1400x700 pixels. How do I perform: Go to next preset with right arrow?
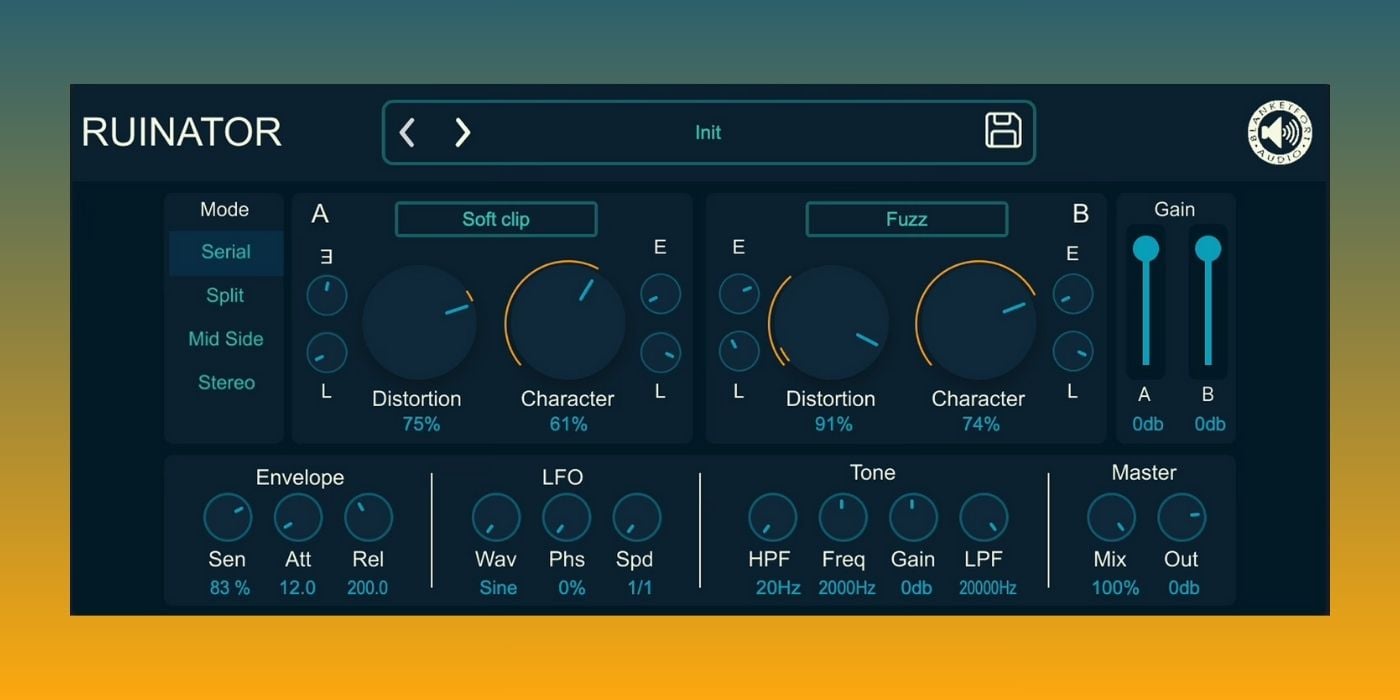(x=462, y=131)
